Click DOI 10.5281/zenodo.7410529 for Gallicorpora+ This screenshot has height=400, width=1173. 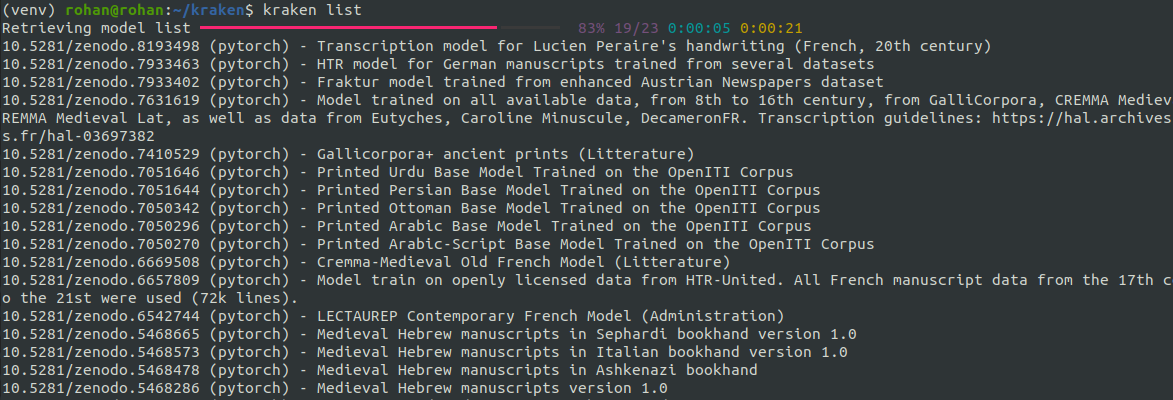tap(100, 154)
